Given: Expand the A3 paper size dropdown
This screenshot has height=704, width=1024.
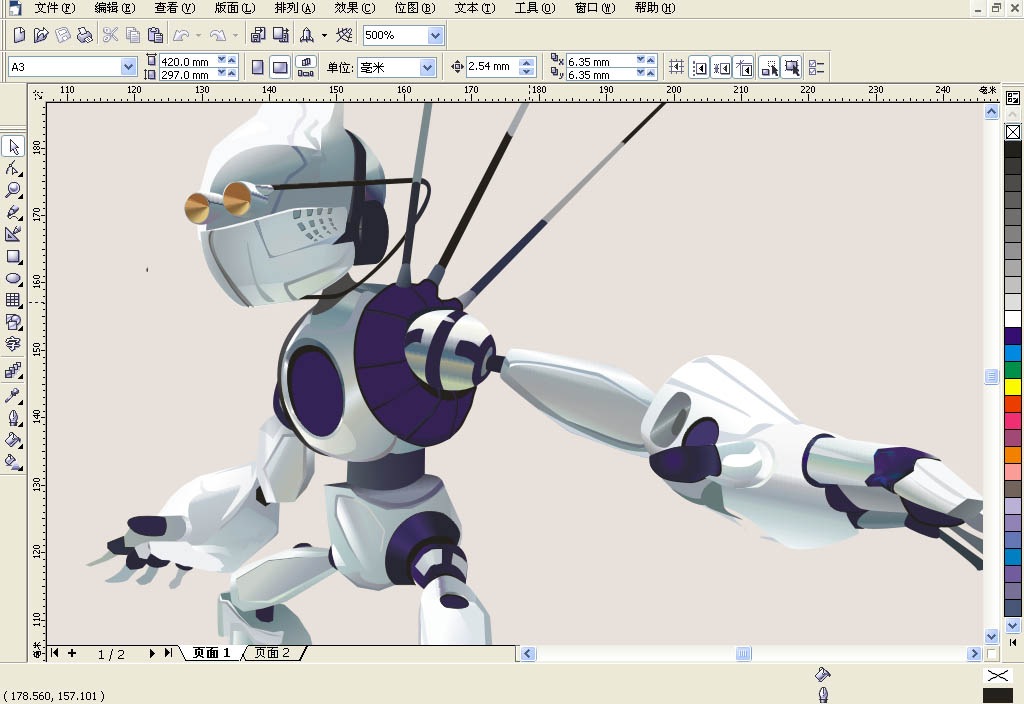Looking at the screenshot, I should (128, 67).
